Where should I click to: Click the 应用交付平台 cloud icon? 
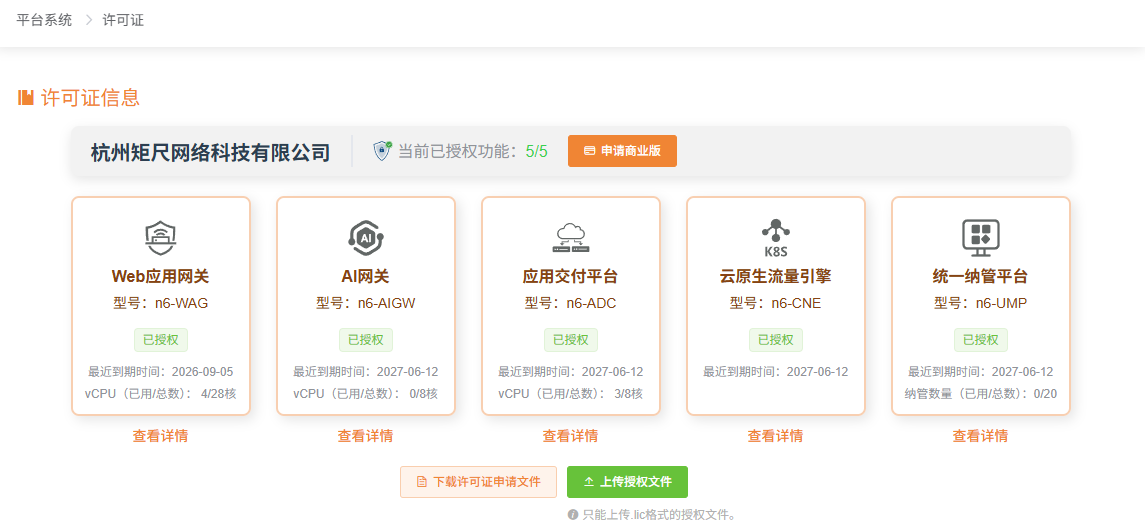[x=571, y=237]
